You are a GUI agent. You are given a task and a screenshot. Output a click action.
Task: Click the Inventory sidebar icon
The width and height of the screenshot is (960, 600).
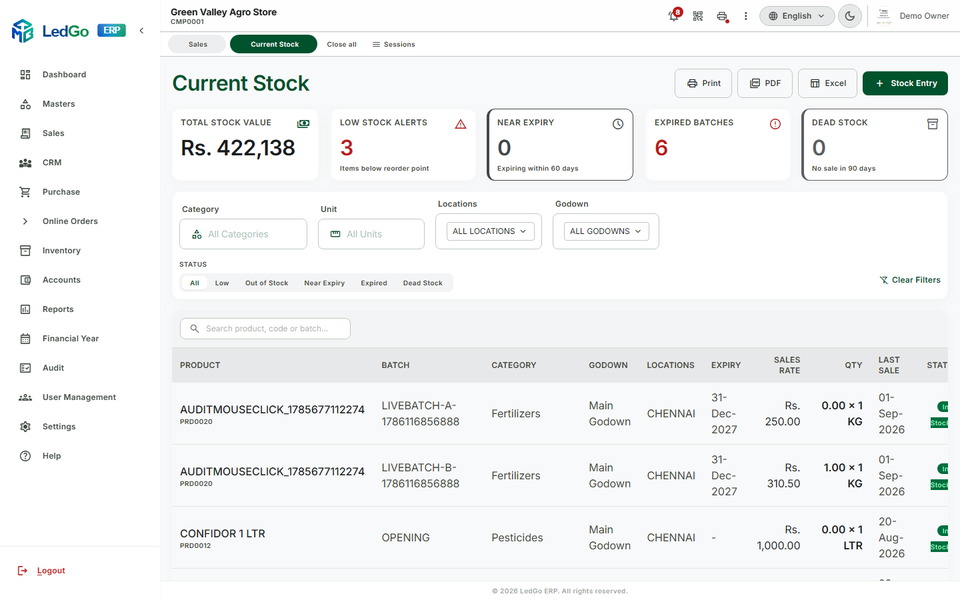point(25,250)
